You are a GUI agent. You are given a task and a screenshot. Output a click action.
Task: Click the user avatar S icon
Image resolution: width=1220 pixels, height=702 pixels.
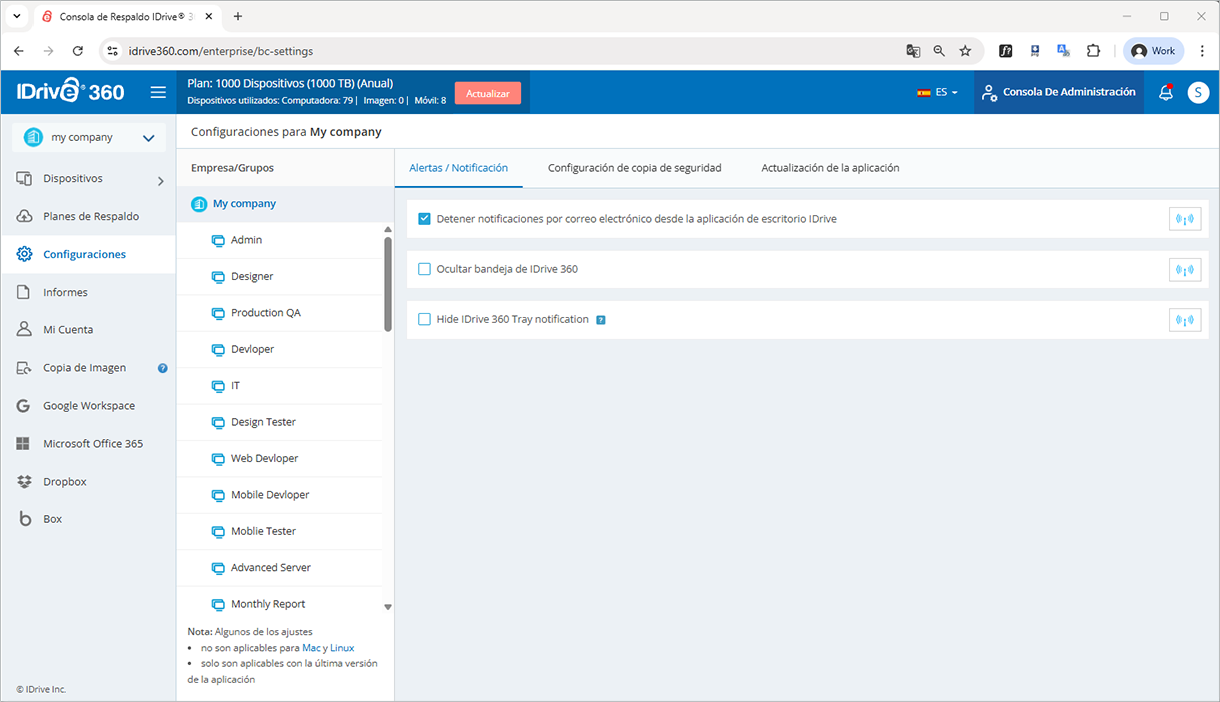pos(1198,93)
